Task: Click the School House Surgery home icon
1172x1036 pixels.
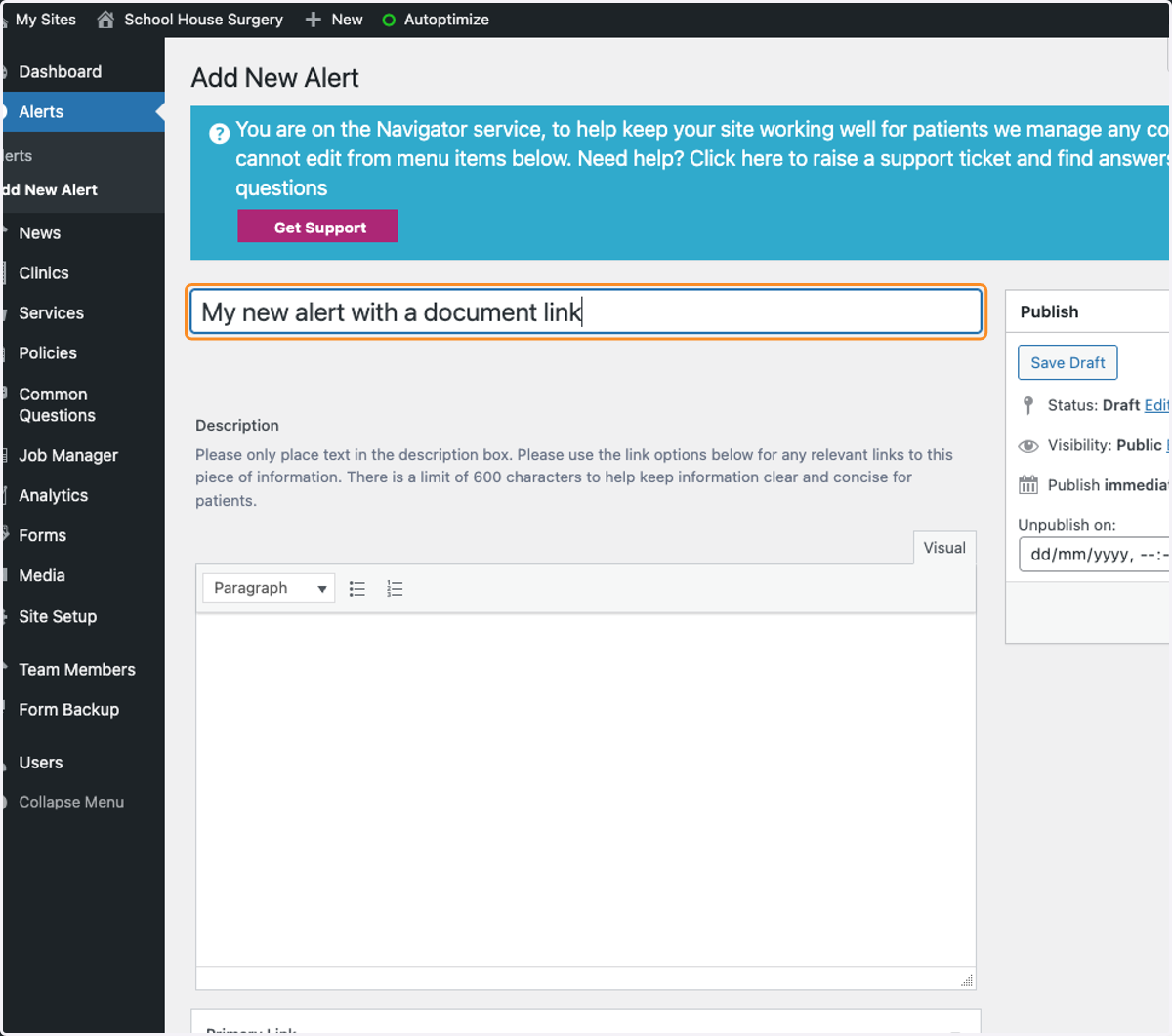Action: point(105,20)
